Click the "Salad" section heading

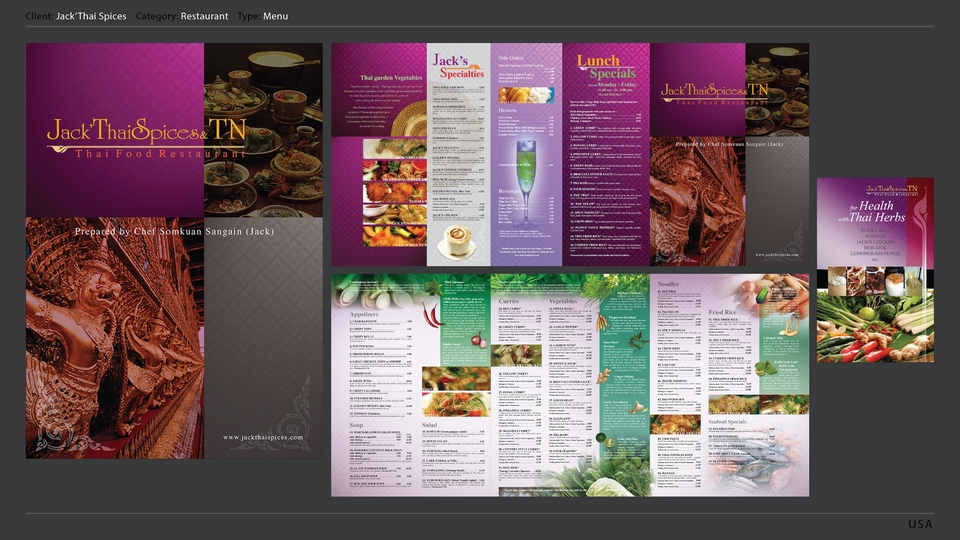(430, 424)
